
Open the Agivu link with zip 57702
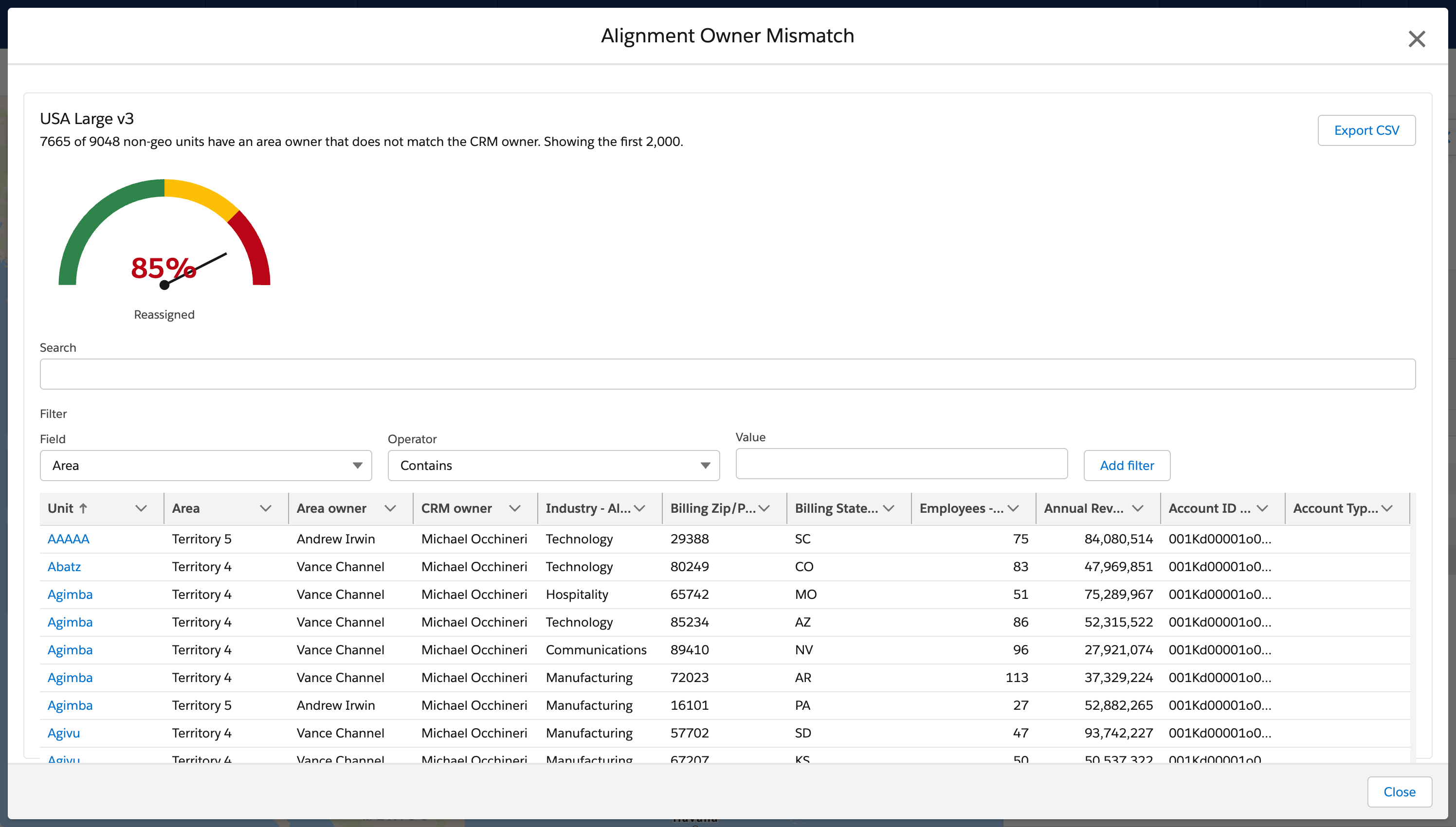(x=64, y=733)
